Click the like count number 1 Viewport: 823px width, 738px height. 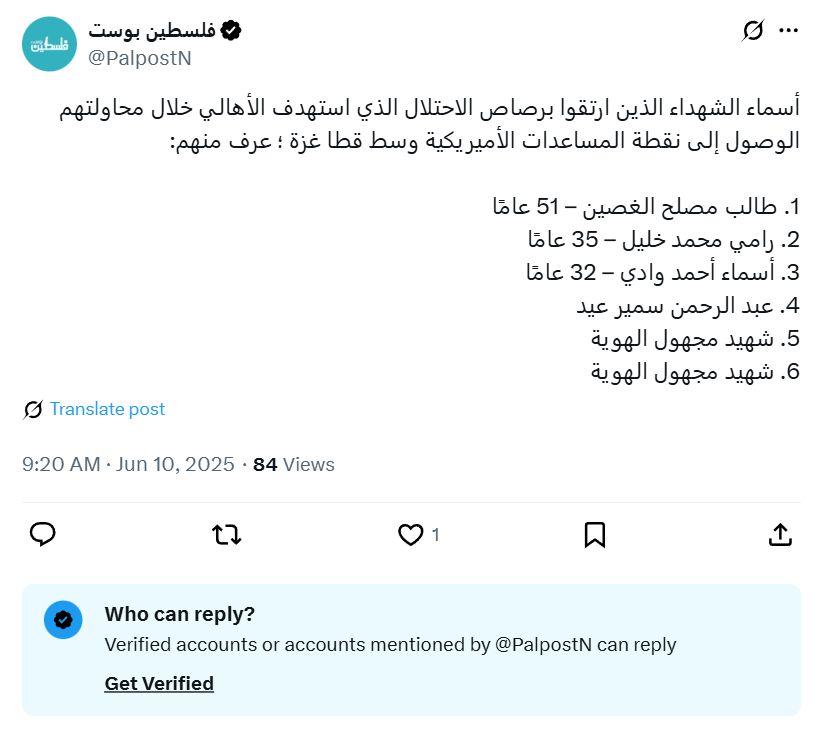click(x=436, y=535)
